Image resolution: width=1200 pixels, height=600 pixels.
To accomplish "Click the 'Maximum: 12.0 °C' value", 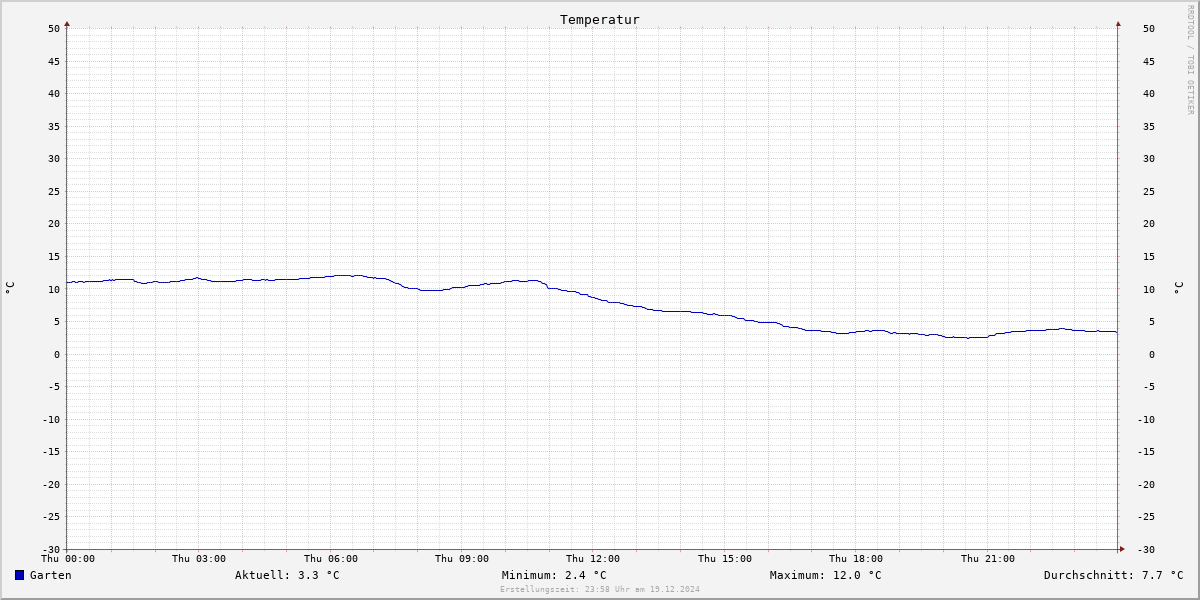I will click(826, 575).
